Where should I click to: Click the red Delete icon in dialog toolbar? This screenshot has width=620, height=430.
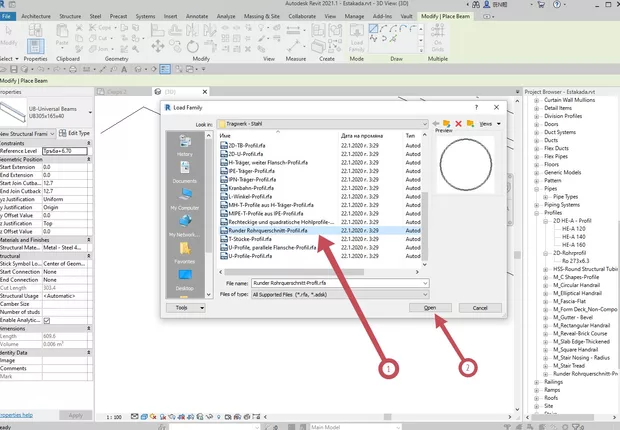point(459,123)
